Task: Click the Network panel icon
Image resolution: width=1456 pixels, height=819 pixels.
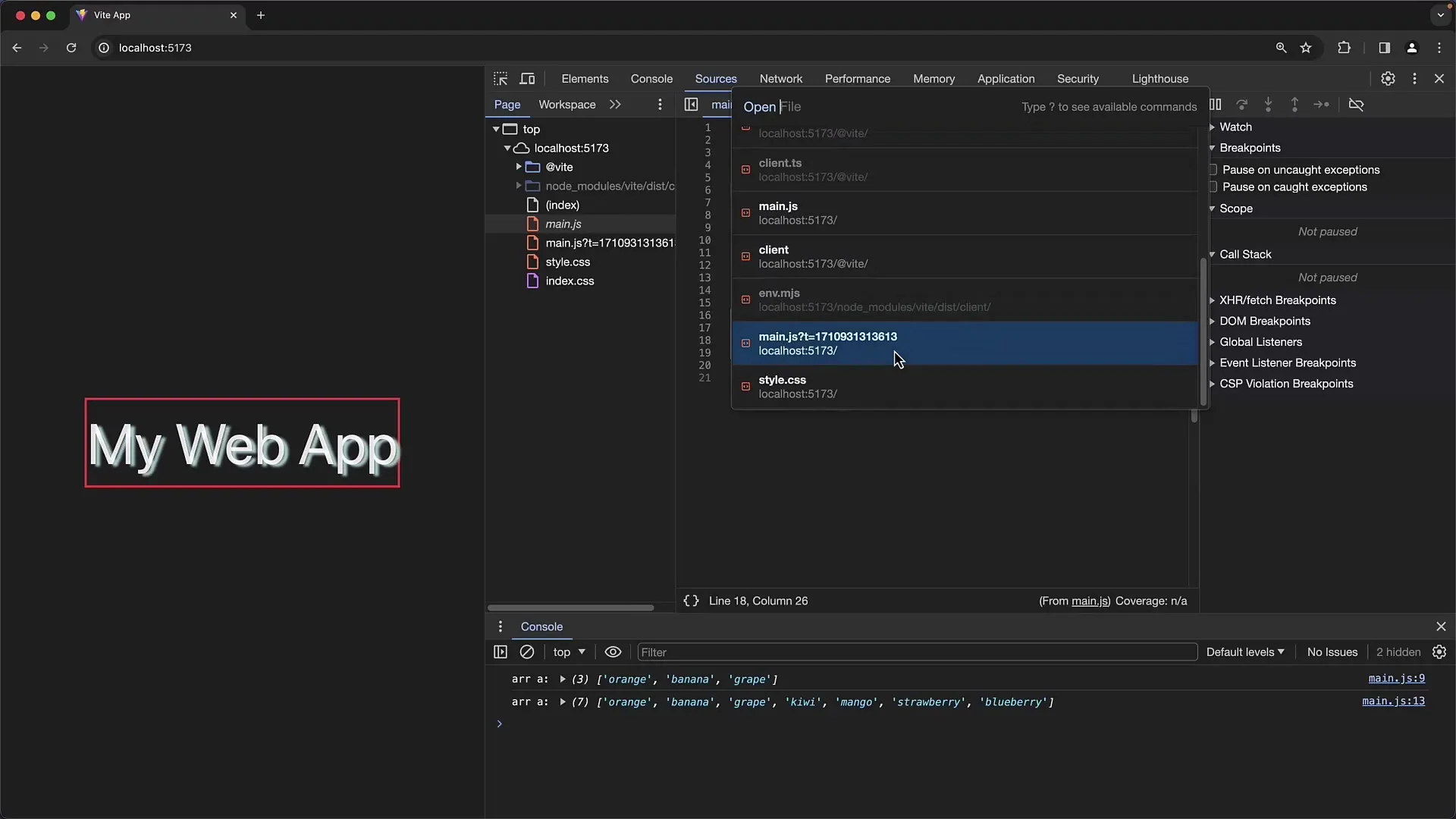Action: (x=780, y=78)
